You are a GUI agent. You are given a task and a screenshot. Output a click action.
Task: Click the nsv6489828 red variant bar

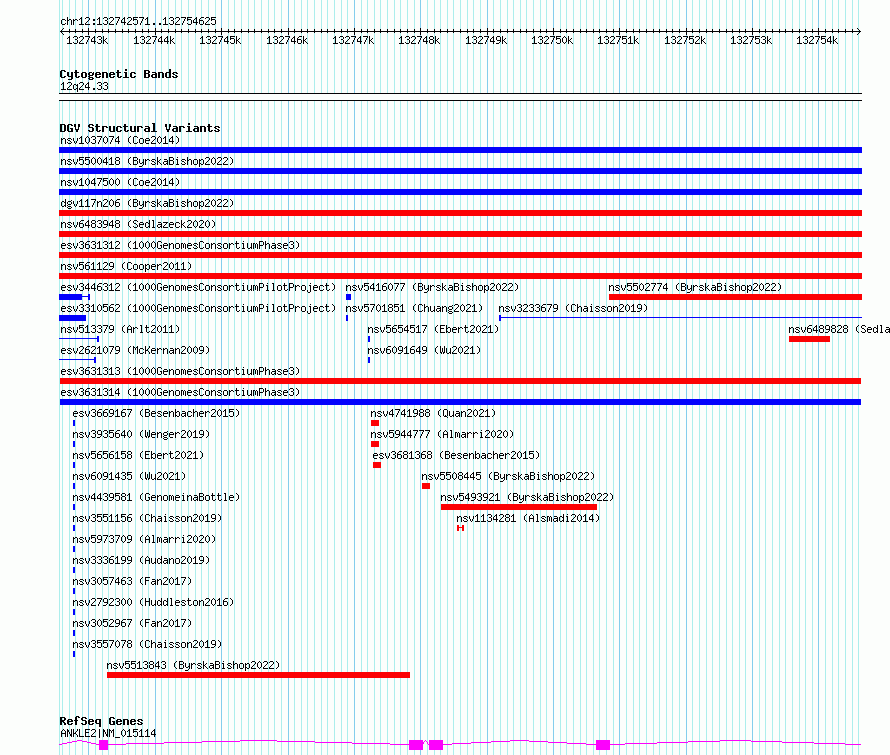click(809, 339)
